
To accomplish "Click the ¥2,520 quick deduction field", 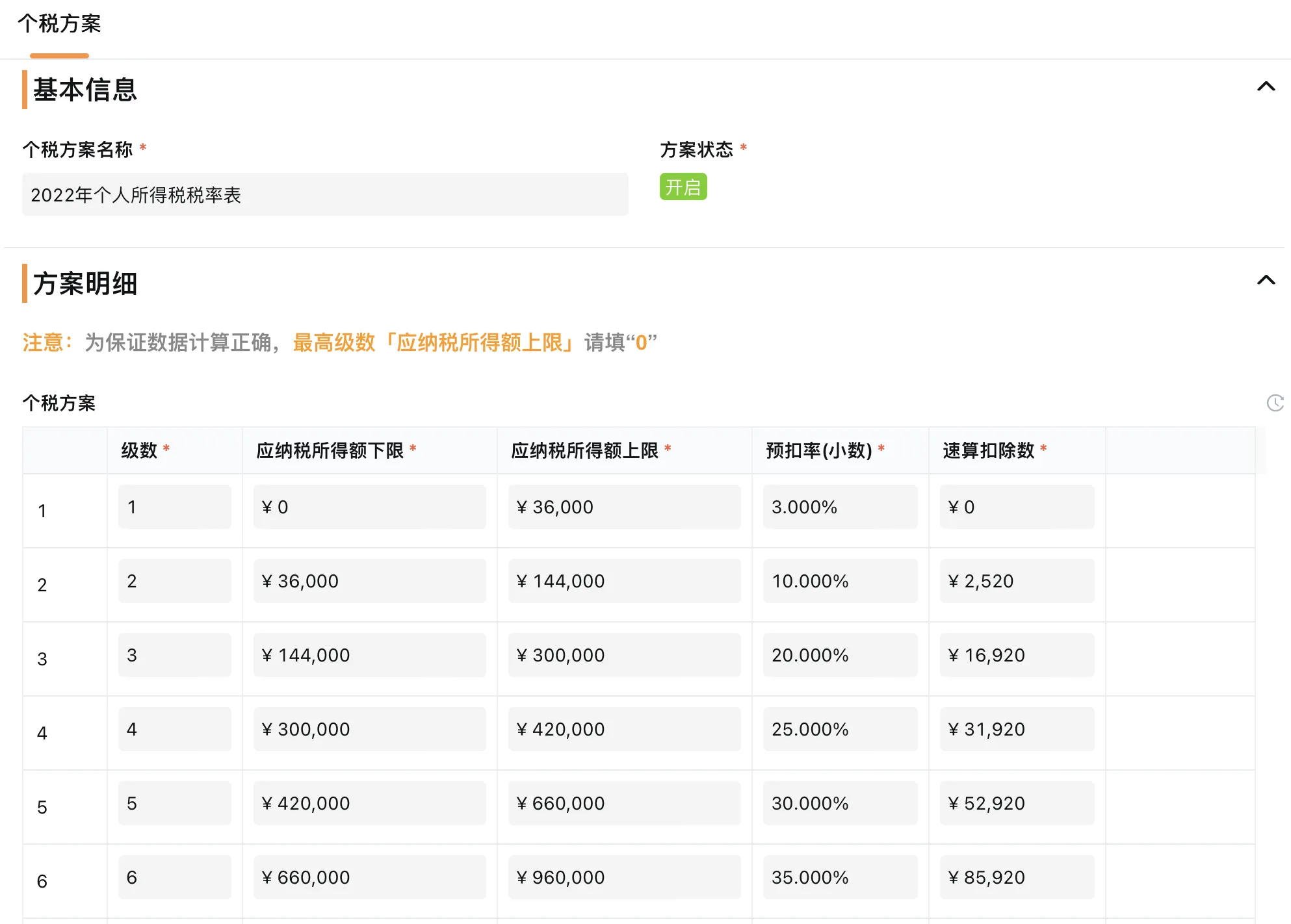I will coord(1016,581).
